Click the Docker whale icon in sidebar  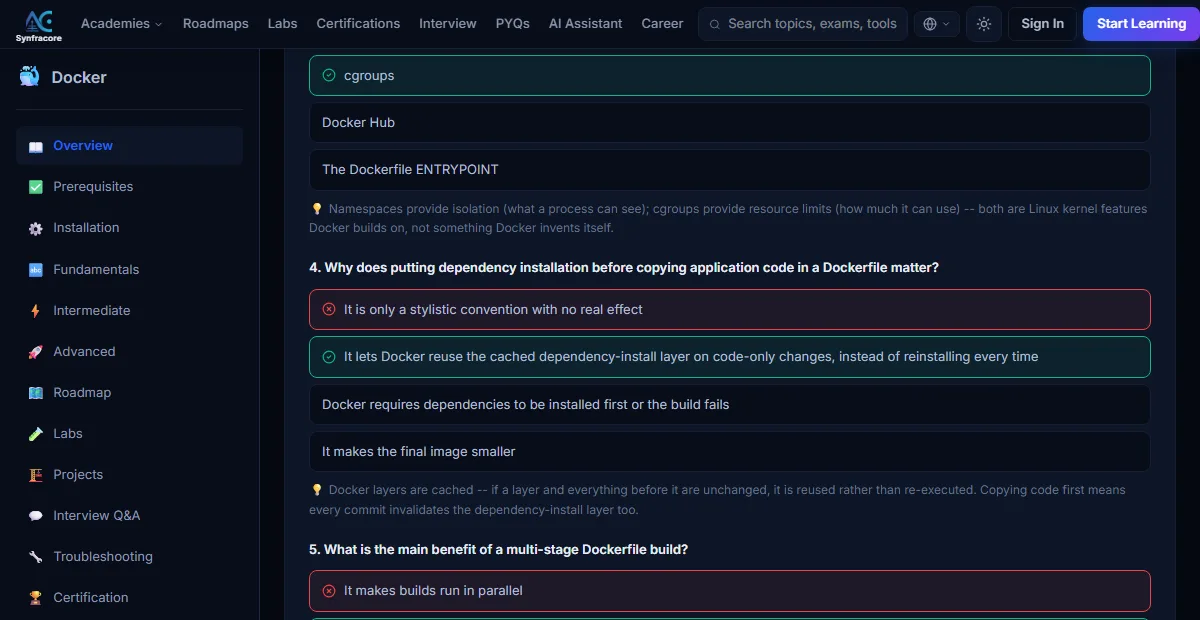pos(29,77)
